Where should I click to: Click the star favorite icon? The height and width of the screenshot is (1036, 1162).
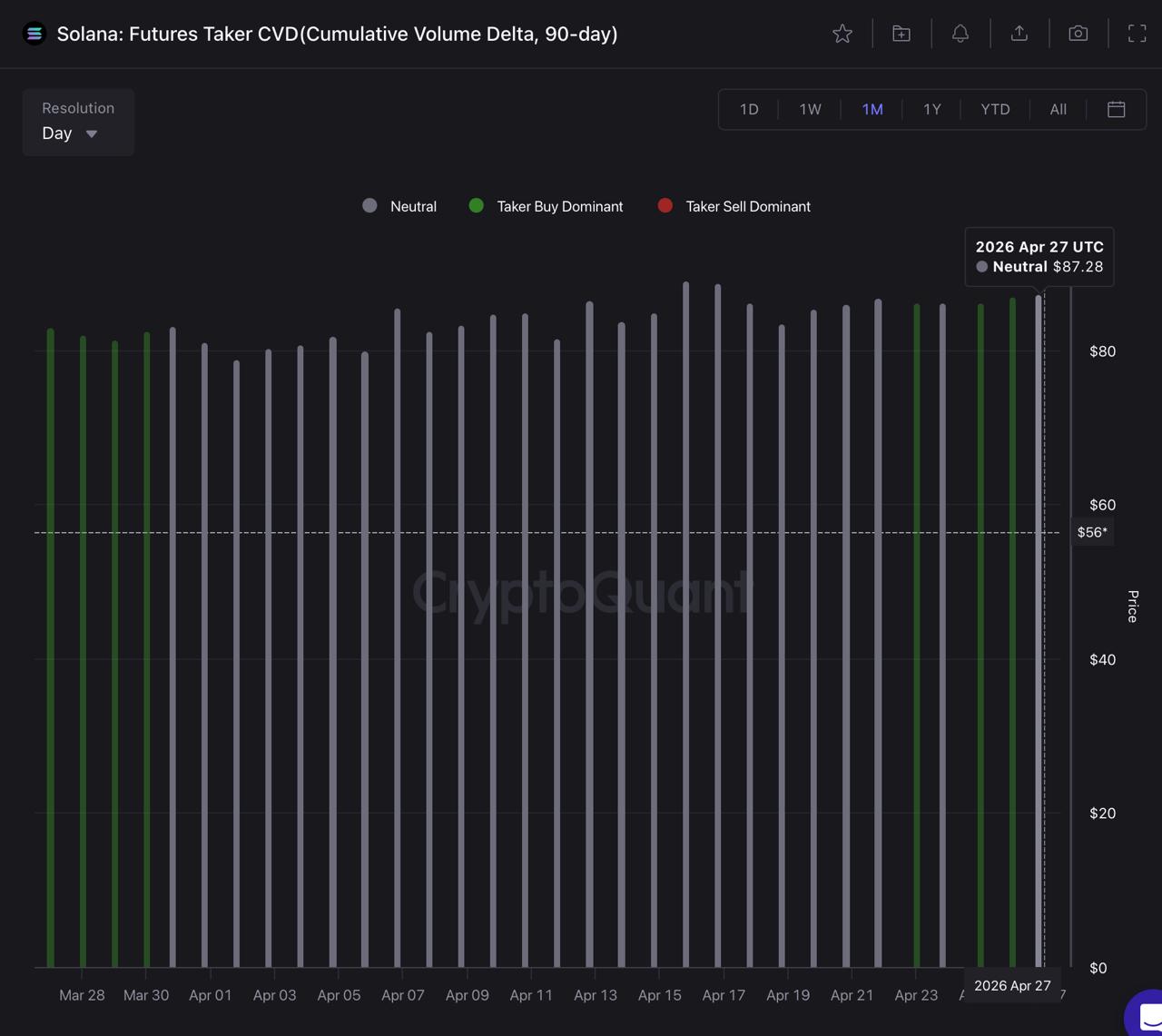(842, 34)
